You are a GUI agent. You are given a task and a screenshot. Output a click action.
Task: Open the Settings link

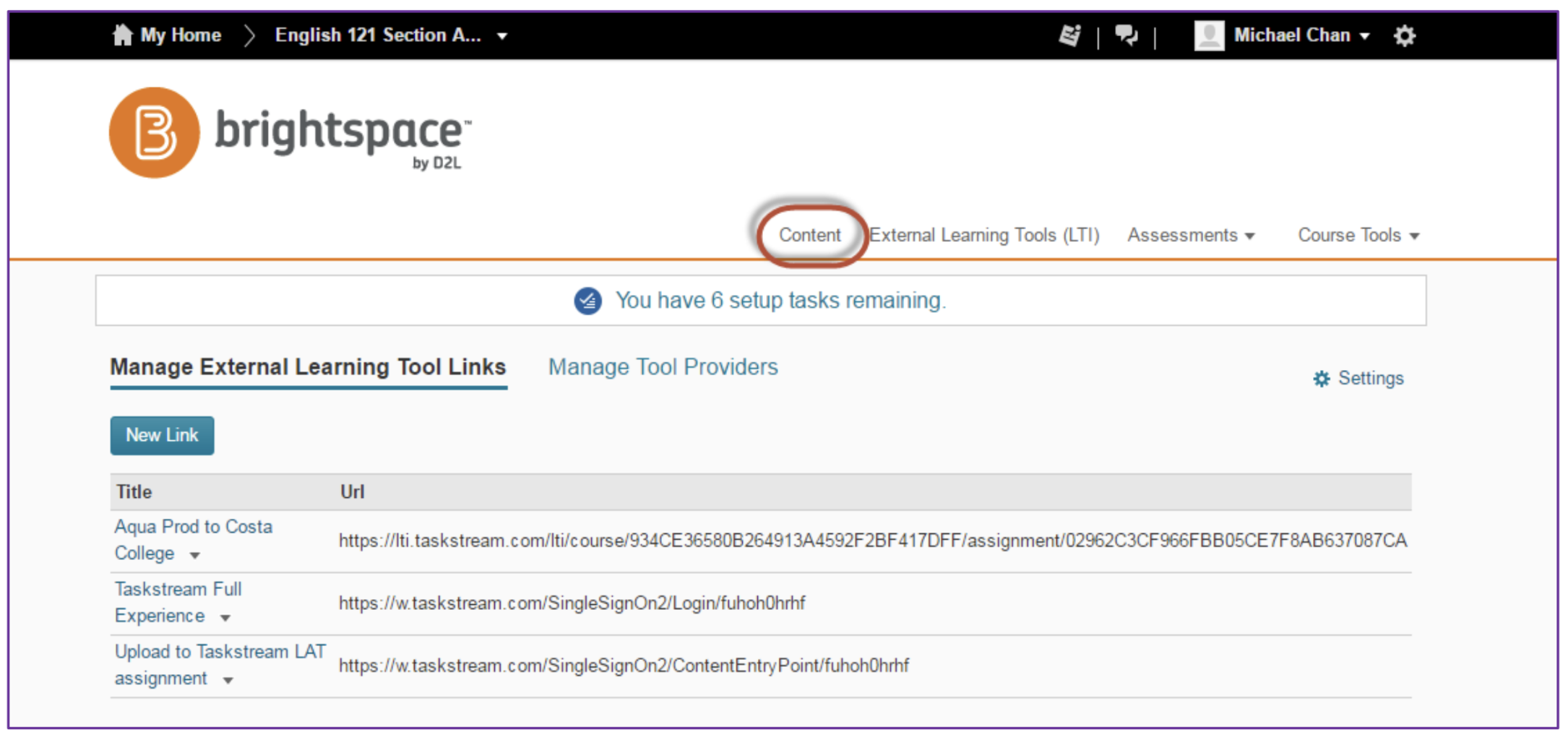pos(1370,378)
